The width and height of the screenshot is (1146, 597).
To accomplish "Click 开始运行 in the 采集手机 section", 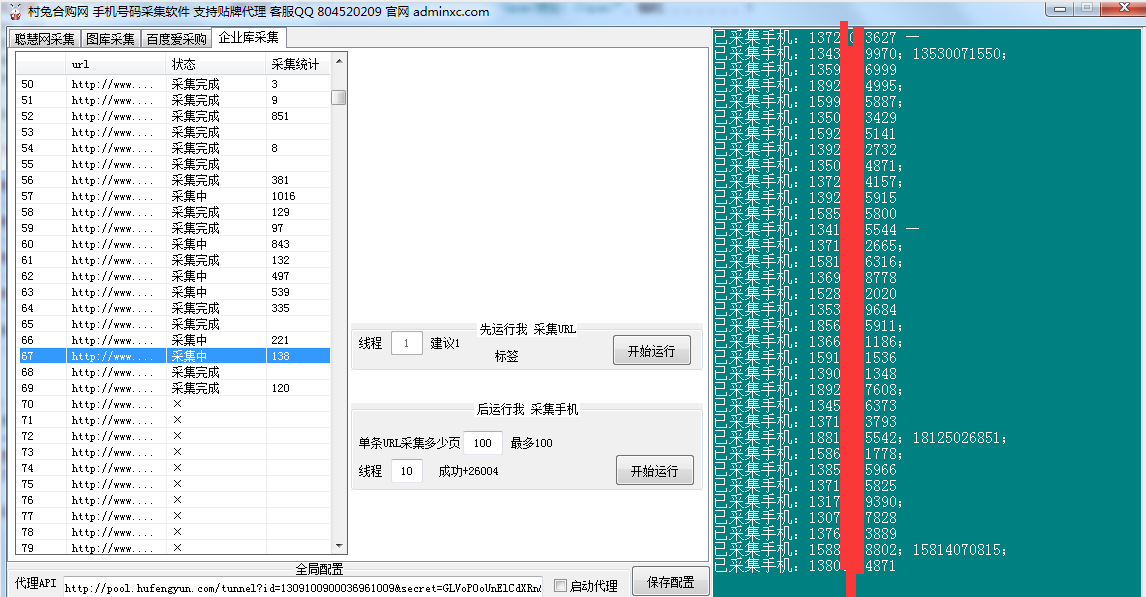I will pos(654,471).
